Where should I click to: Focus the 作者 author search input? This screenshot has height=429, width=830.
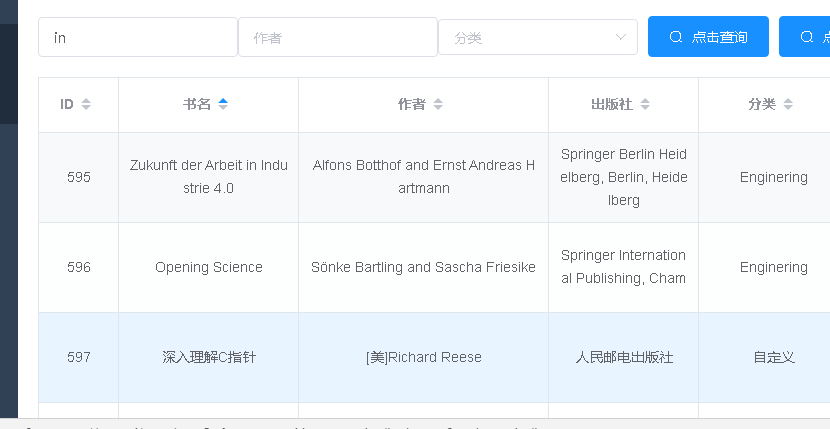(x=338, y=37)
